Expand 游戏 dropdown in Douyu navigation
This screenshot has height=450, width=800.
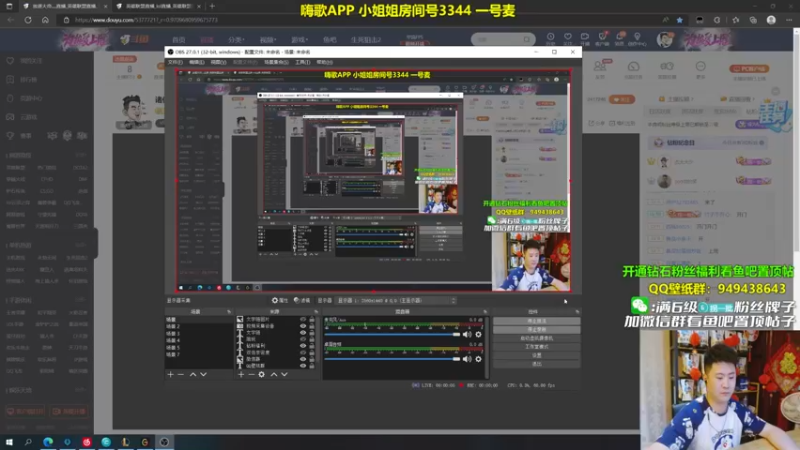(x=299, y=40)
